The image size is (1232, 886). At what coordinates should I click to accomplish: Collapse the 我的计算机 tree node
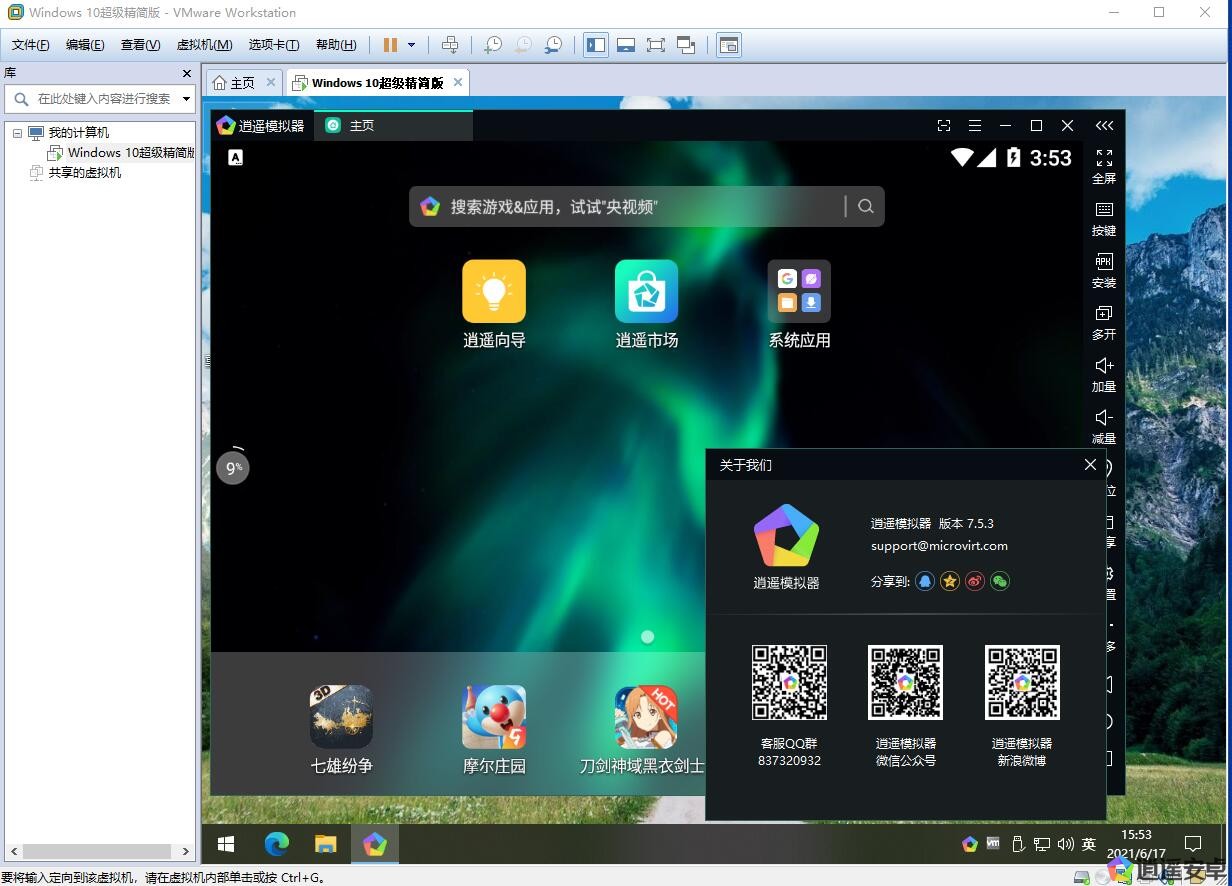[17, 133]
